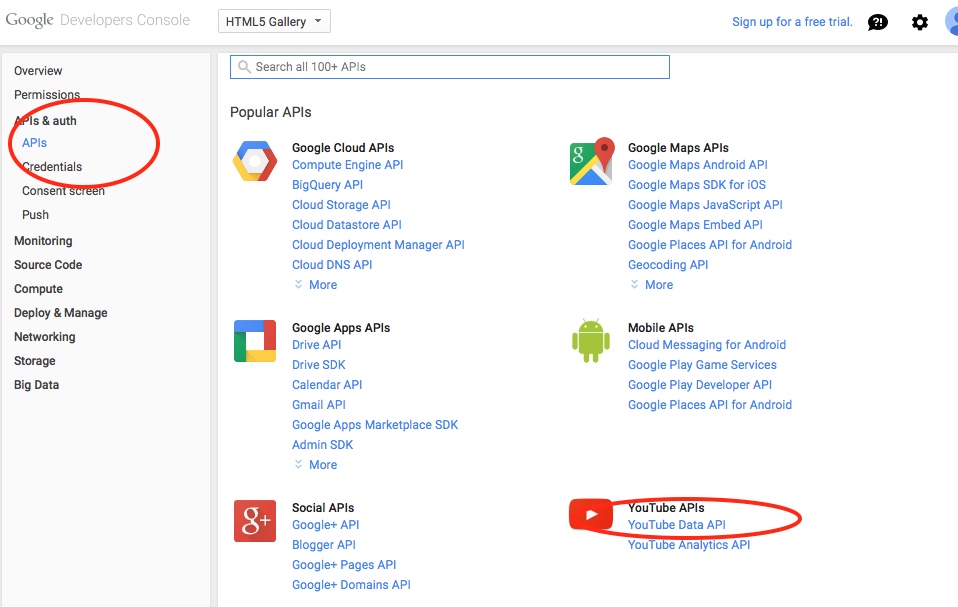The height and width of the screenshot is (607, 958).
Task: Click Sign up for a free trial
Action: (792, 22)
